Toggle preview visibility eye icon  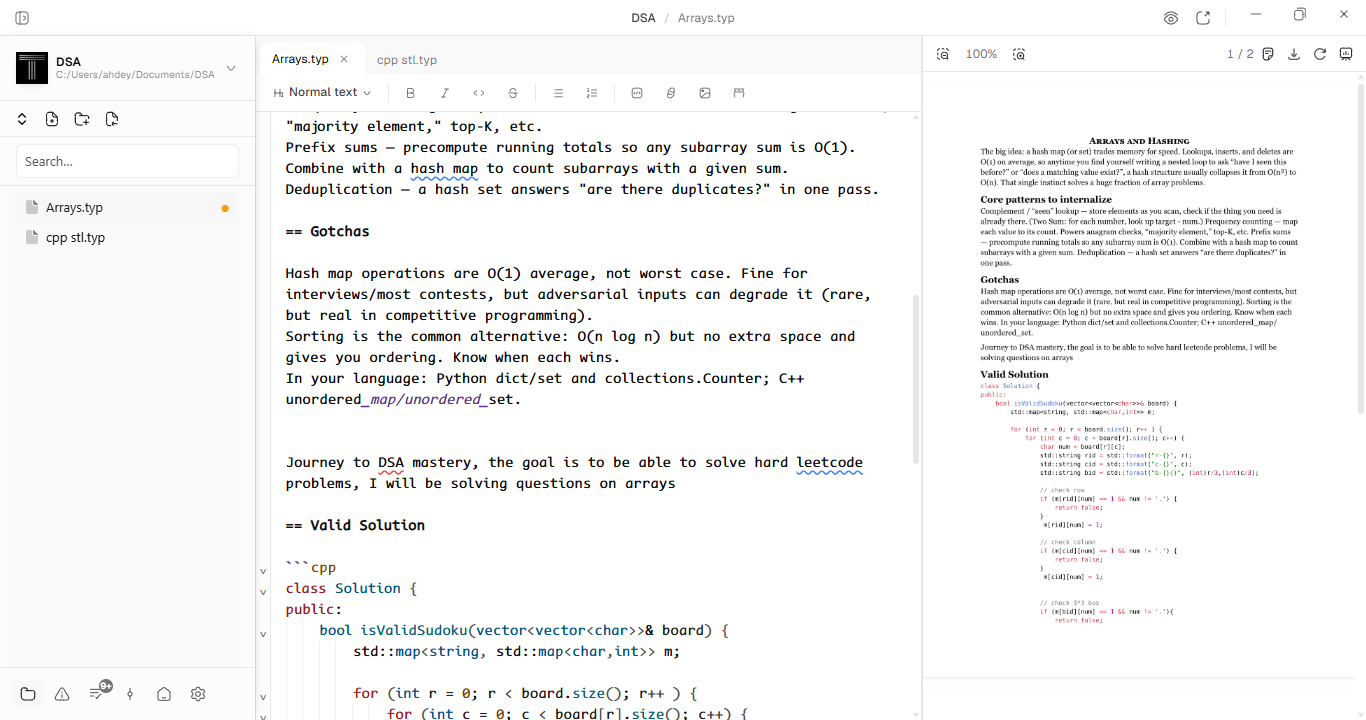coord(1171,18)
